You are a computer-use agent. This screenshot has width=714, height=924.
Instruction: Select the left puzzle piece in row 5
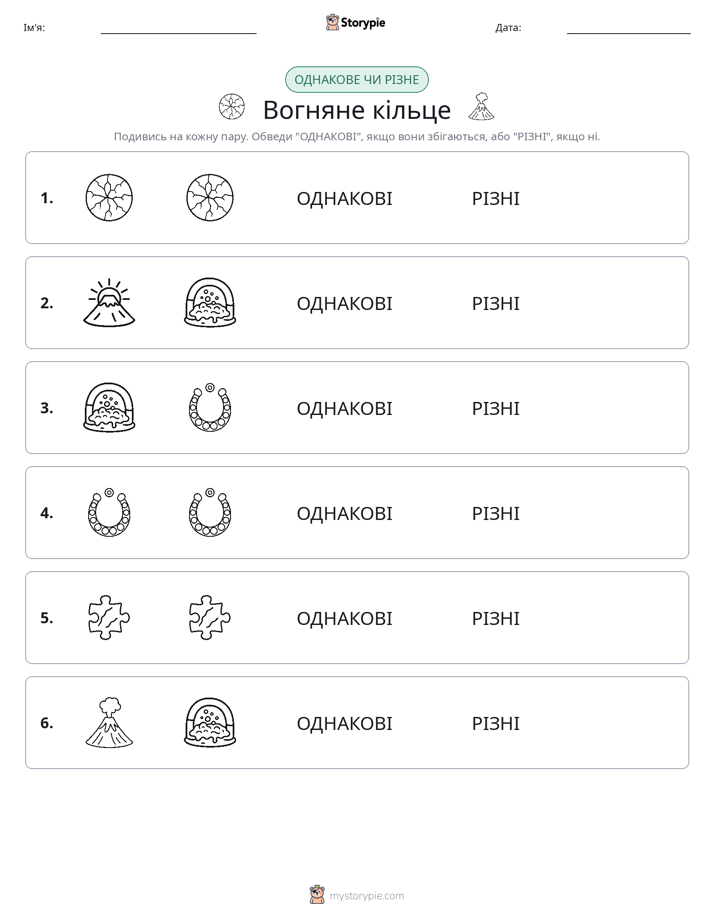pos(109,618)
